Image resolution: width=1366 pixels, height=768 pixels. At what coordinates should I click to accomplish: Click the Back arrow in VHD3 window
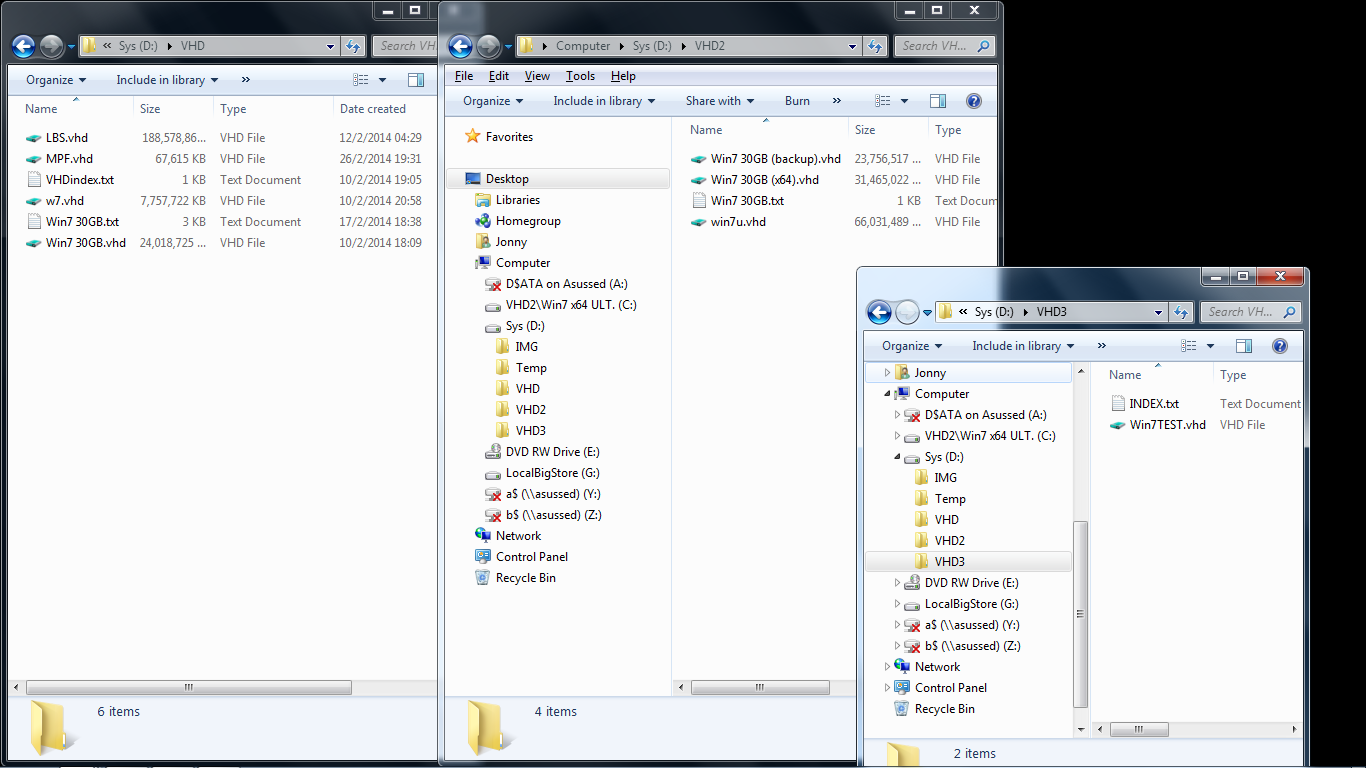pyautogui.click(x=879, y=312)
